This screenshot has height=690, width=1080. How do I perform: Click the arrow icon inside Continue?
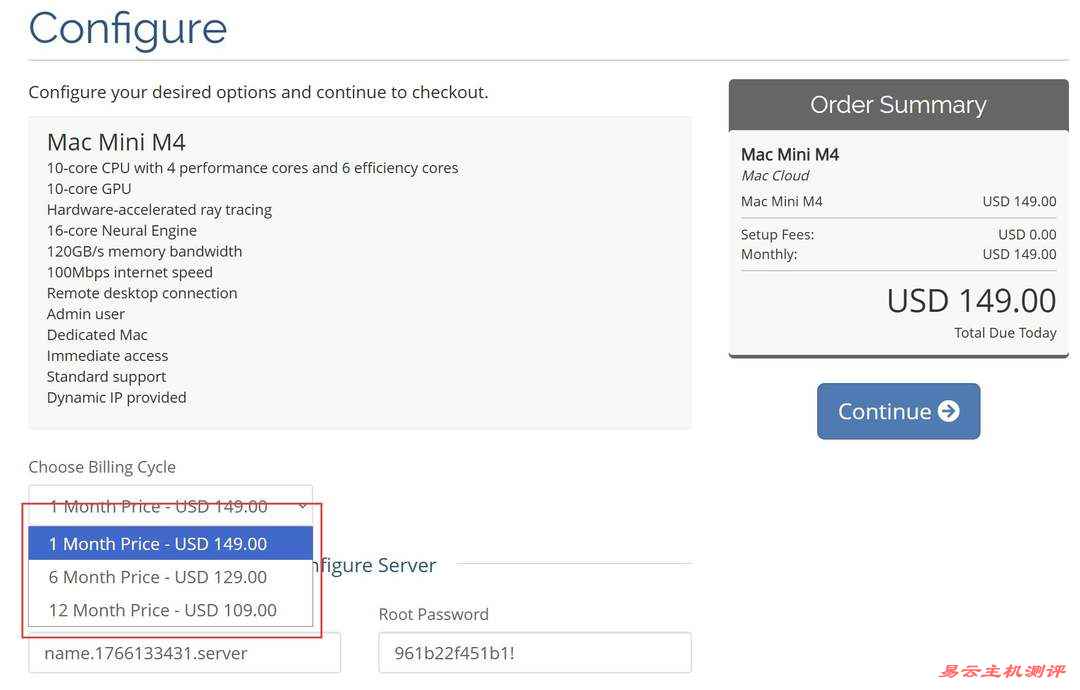(949, 411)
